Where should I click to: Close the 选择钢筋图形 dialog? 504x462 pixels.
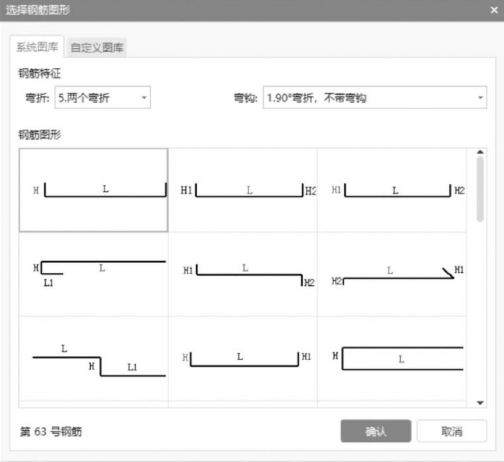click(494, 10)
